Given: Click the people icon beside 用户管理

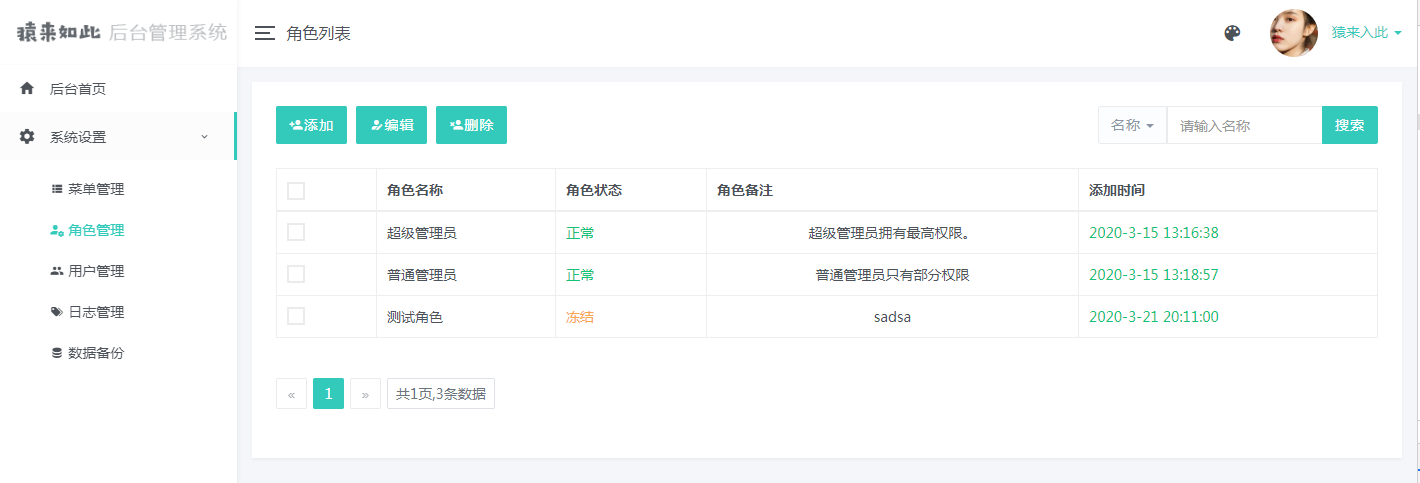Looking at the screenshot, I should (57, 271).
